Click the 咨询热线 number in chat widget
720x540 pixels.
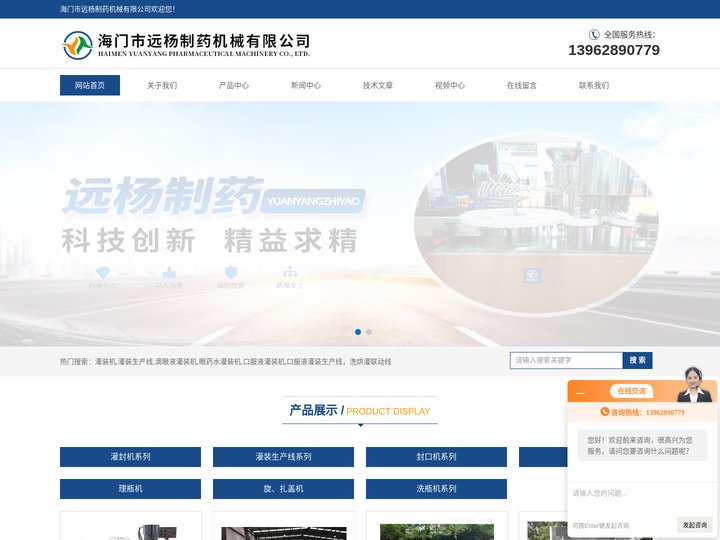(x=665, y=412)
